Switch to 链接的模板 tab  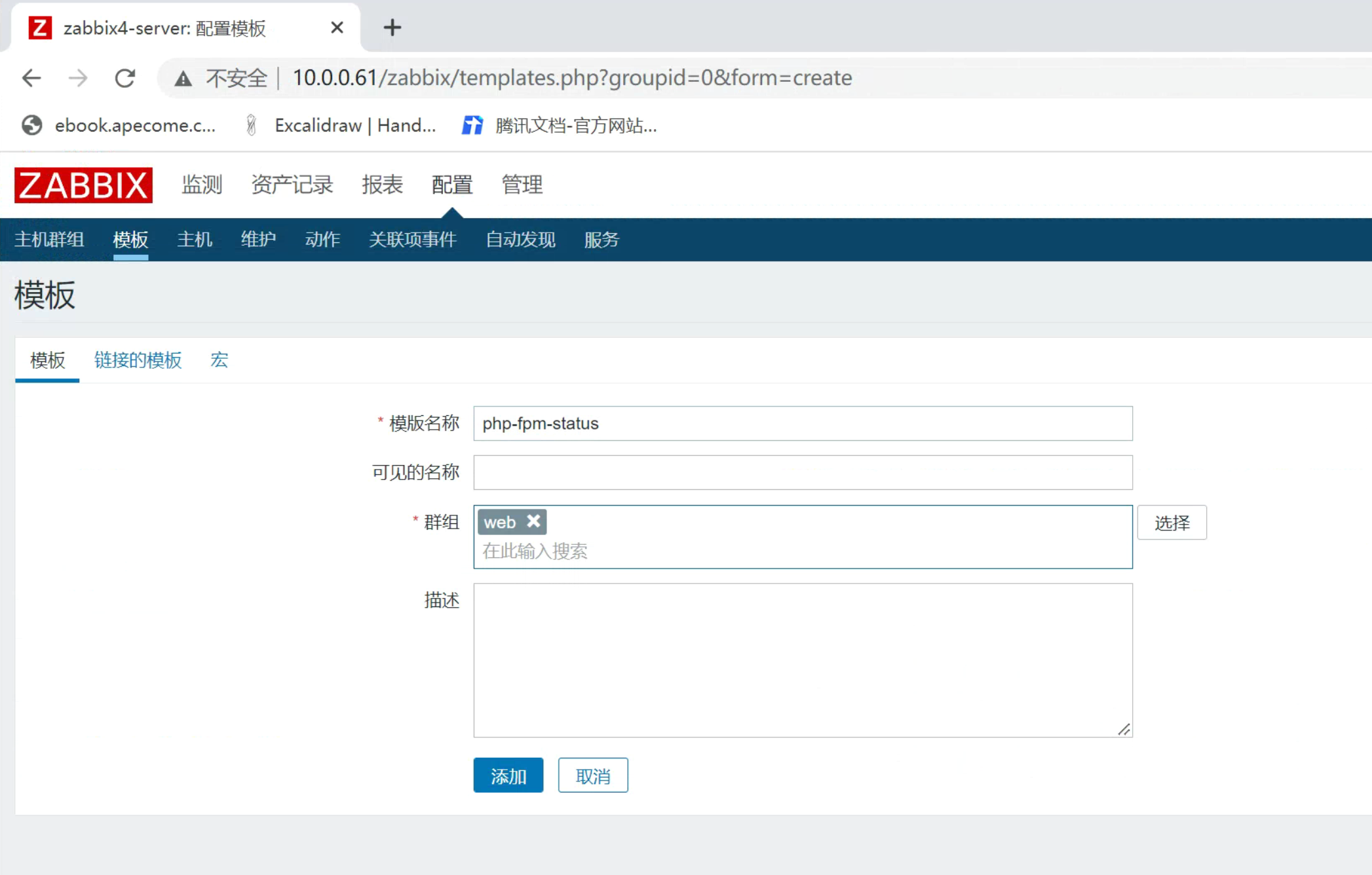coord(138,360)
